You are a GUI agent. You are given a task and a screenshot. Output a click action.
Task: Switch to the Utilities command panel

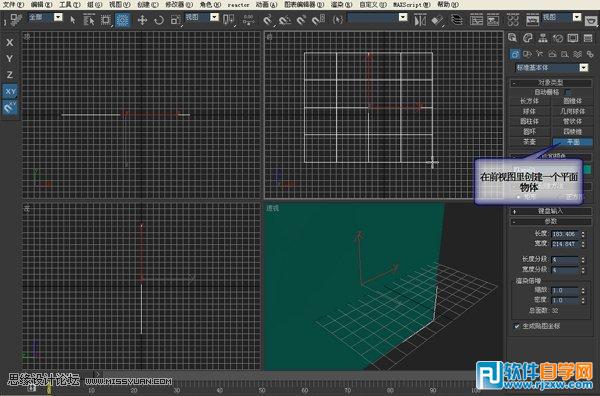pyautogui.click(x=588, y=38)
